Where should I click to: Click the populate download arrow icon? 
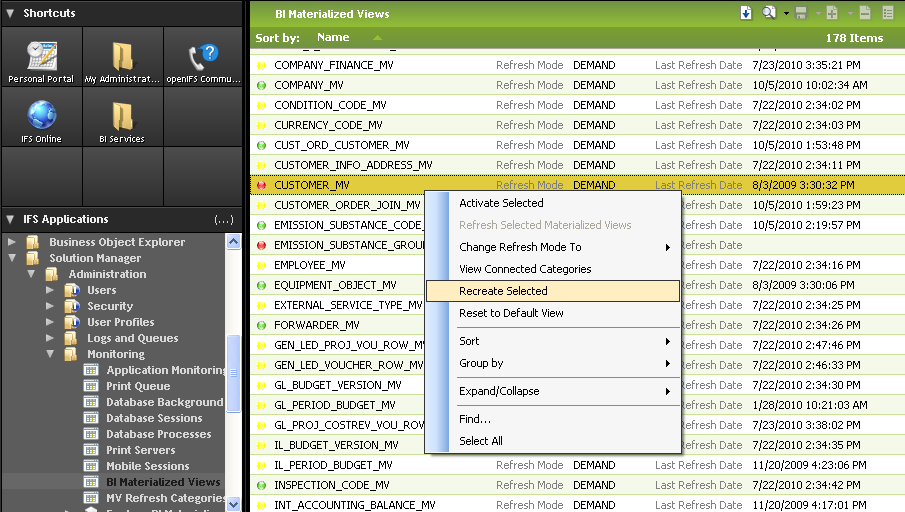[746, 13]
